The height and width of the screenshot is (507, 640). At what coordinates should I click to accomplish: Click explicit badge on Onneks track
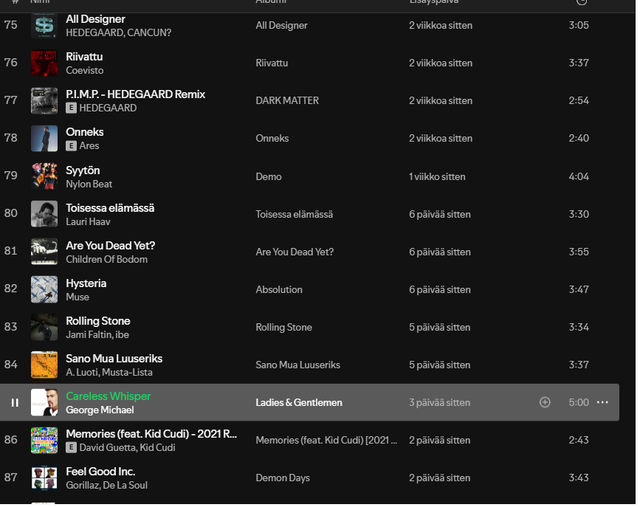[71, 146]
